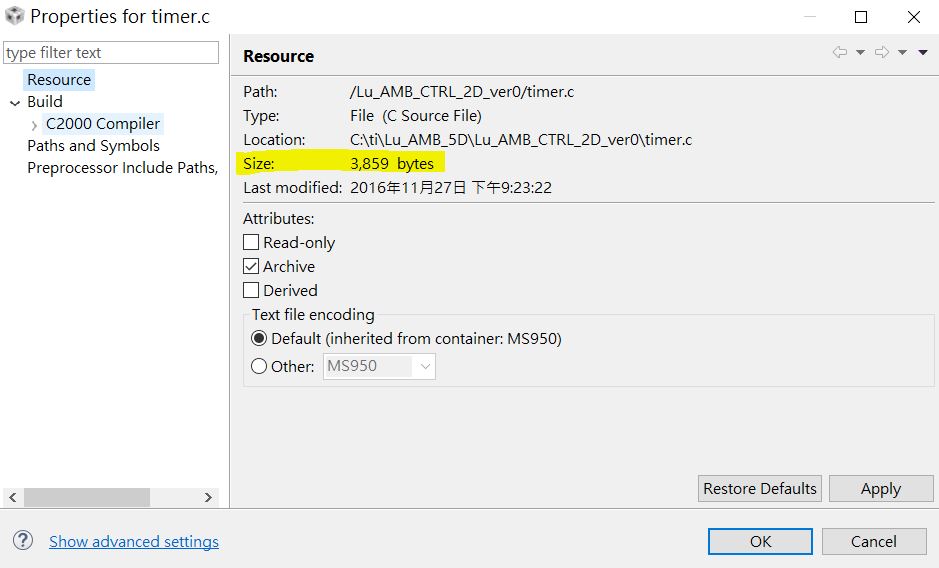Open the MS950 encoding dropdown

pyautogui.click(x=425, y=366)
